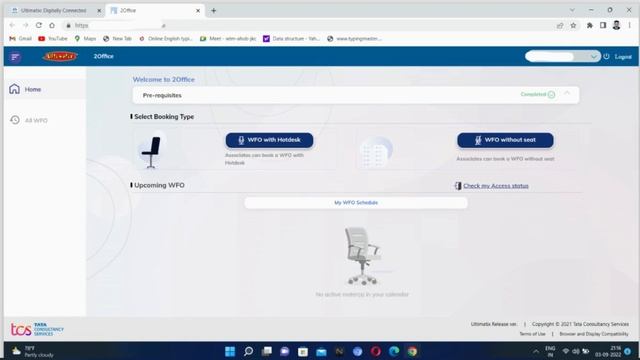
Task: Click the All WFO history icon
Action: [15, 120]
